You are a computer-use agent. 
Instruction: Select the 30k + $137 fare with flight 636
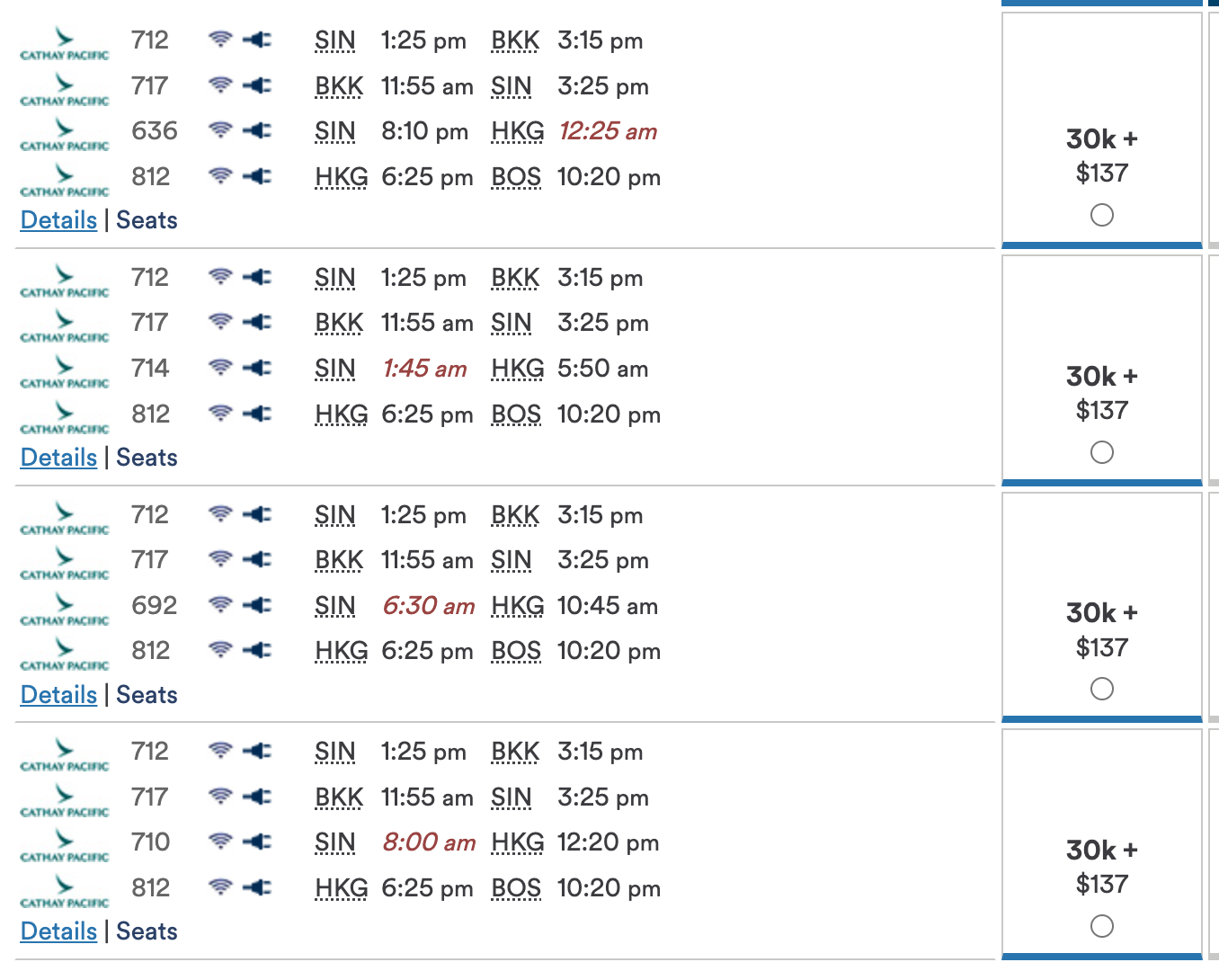click(1102, 215)
